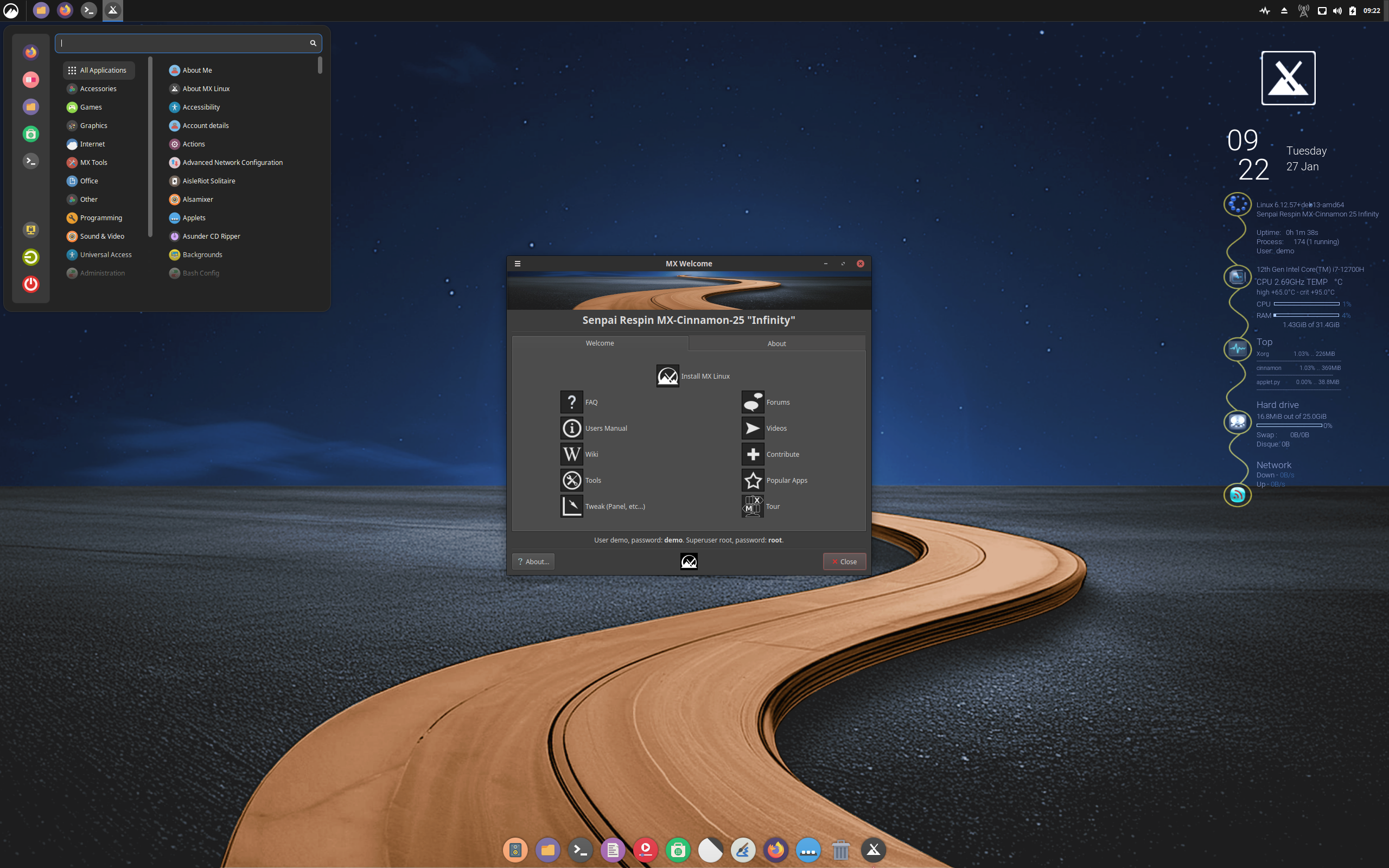Open the terminal launcher in top panel
Image resolution: width=1389 pixels, height=868 pixels.
[89, 10]
